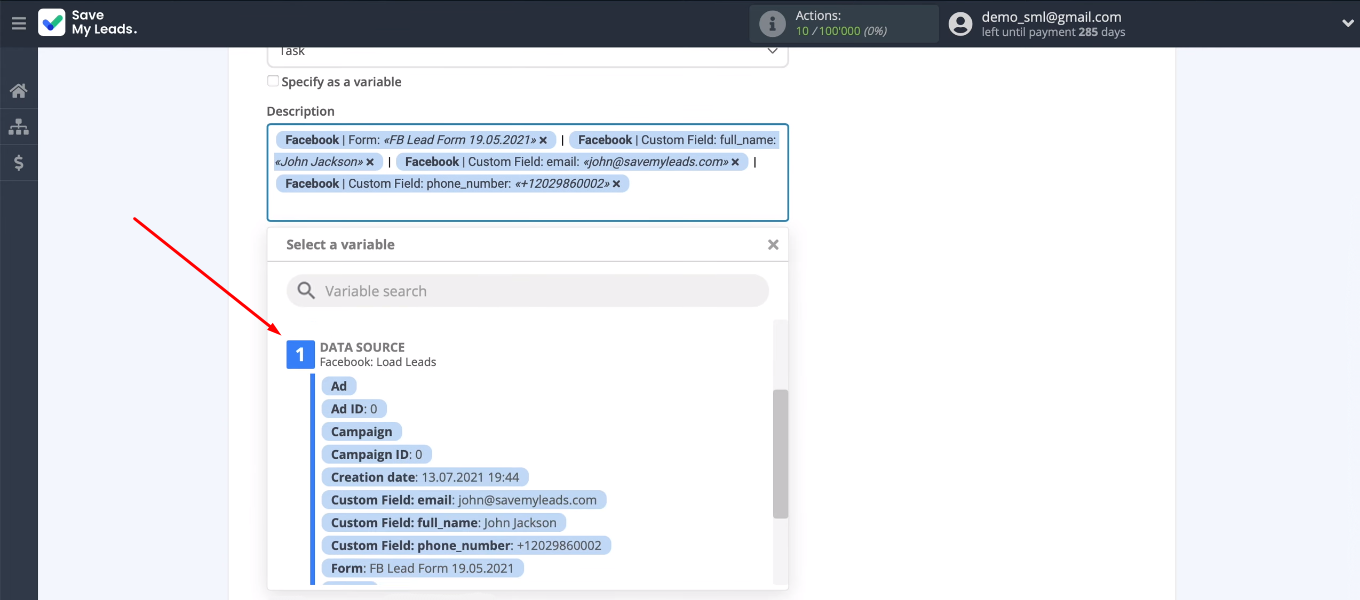1360x600 pixels.
Task: Select the Campaign ID: 0 variable
Action: [x=377, y=454]
